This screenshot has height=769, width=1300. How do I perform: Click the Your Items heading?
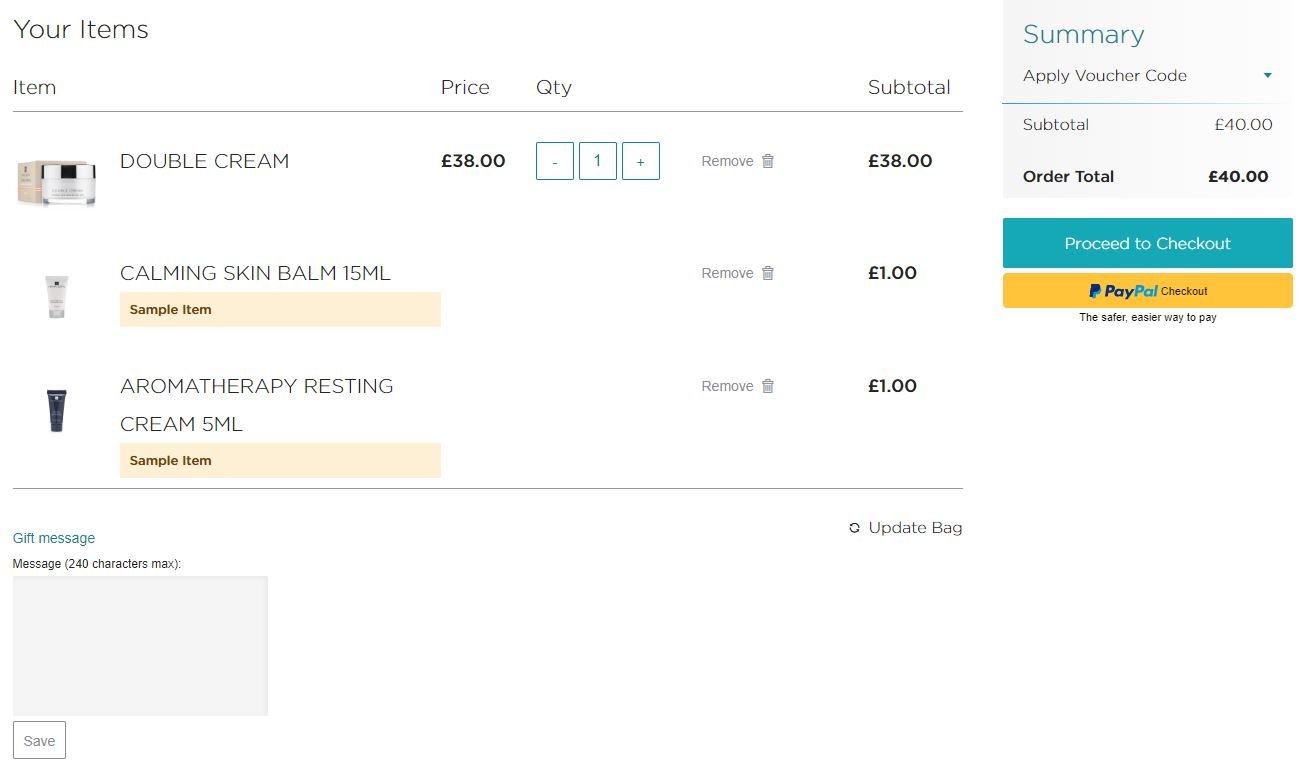(81, 30)
